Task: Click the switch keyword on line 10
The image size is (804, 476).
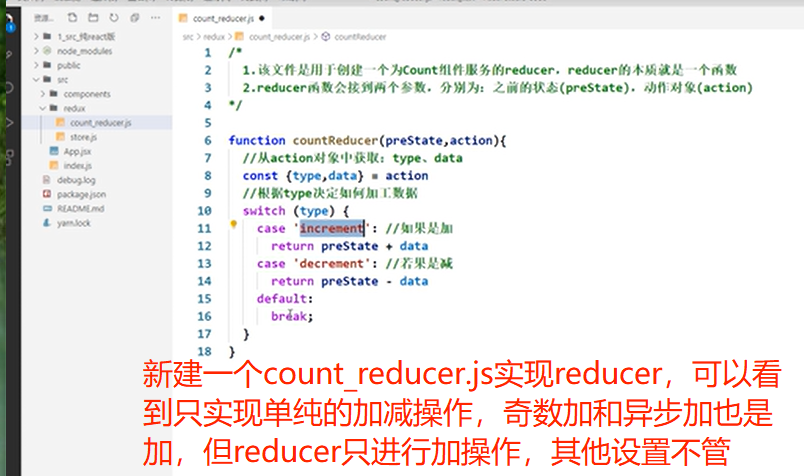Action: click(x=264, y=211)
